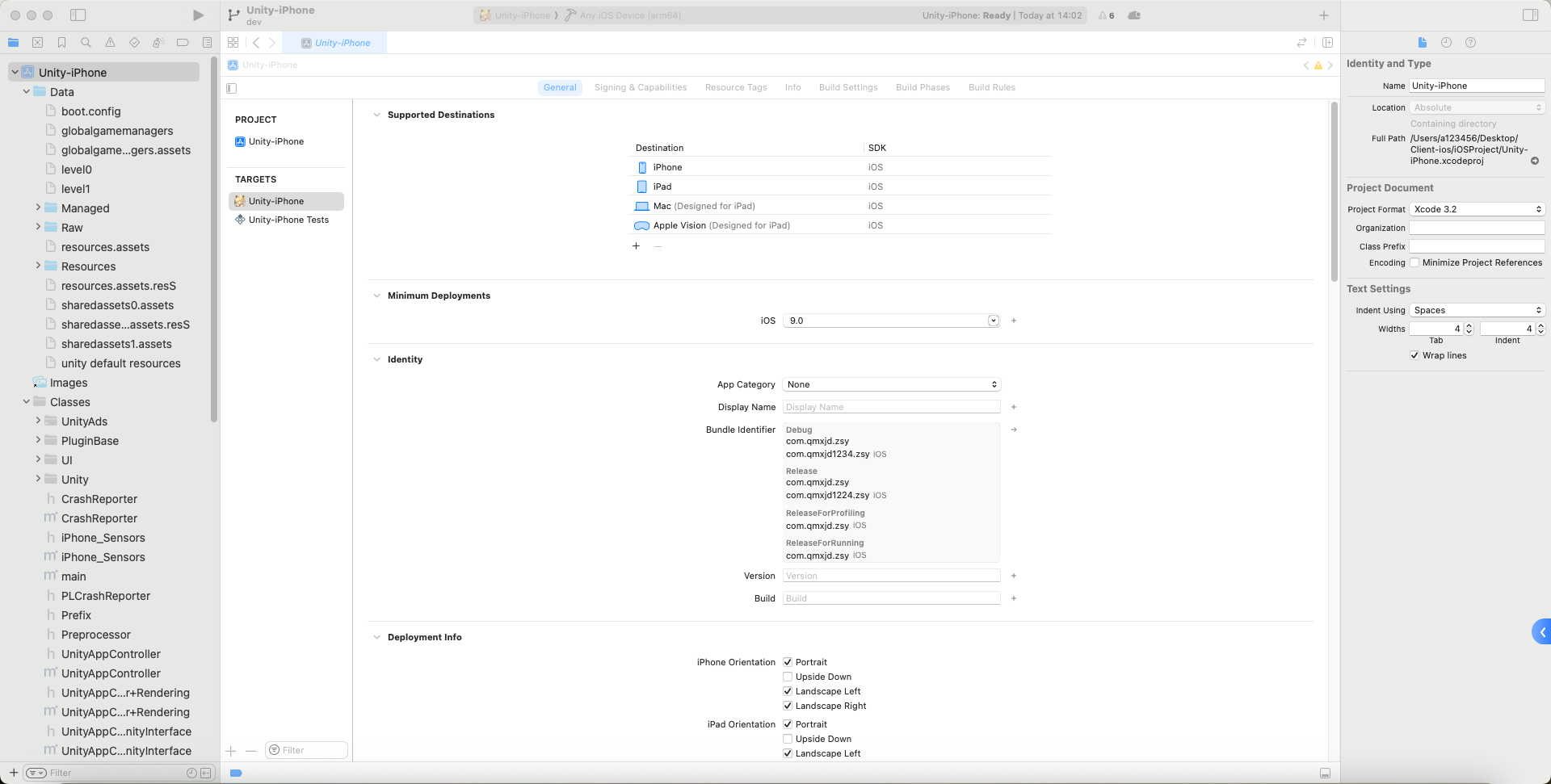Viewport: 1551px width, 784px height.
Task: Select the Unity-iPhone Tests target
Action: click(x=288, y=220)
